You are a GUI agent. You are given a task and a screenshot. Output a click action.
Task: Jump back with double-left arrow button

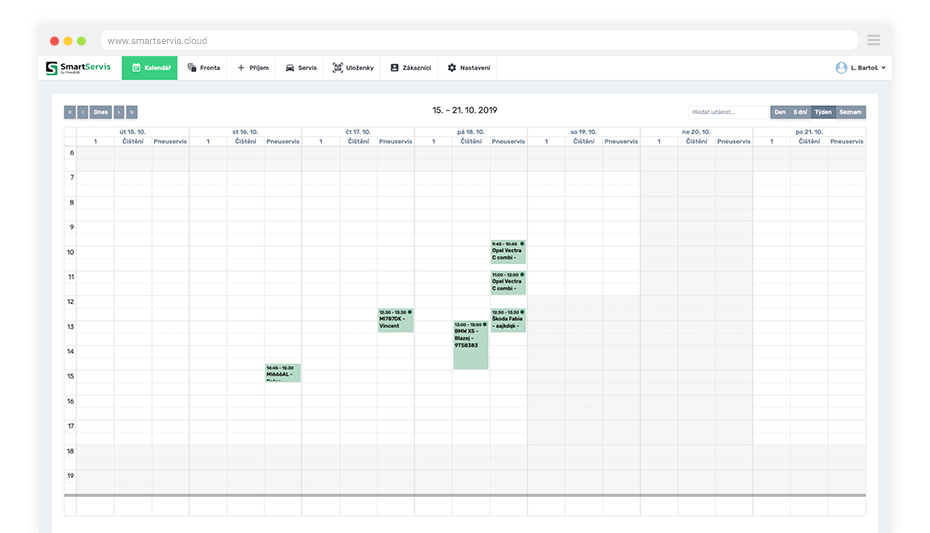70,112
